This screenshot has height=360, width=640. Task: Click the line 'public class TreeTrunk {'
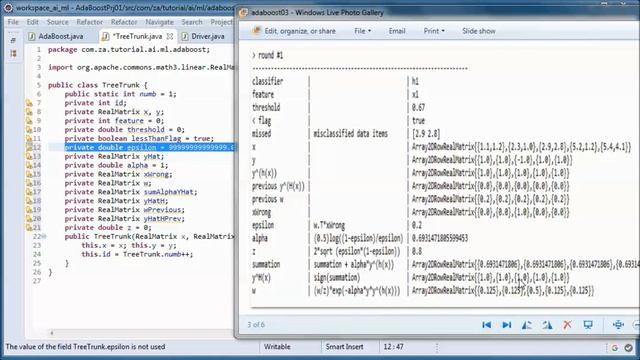point(98,85)
